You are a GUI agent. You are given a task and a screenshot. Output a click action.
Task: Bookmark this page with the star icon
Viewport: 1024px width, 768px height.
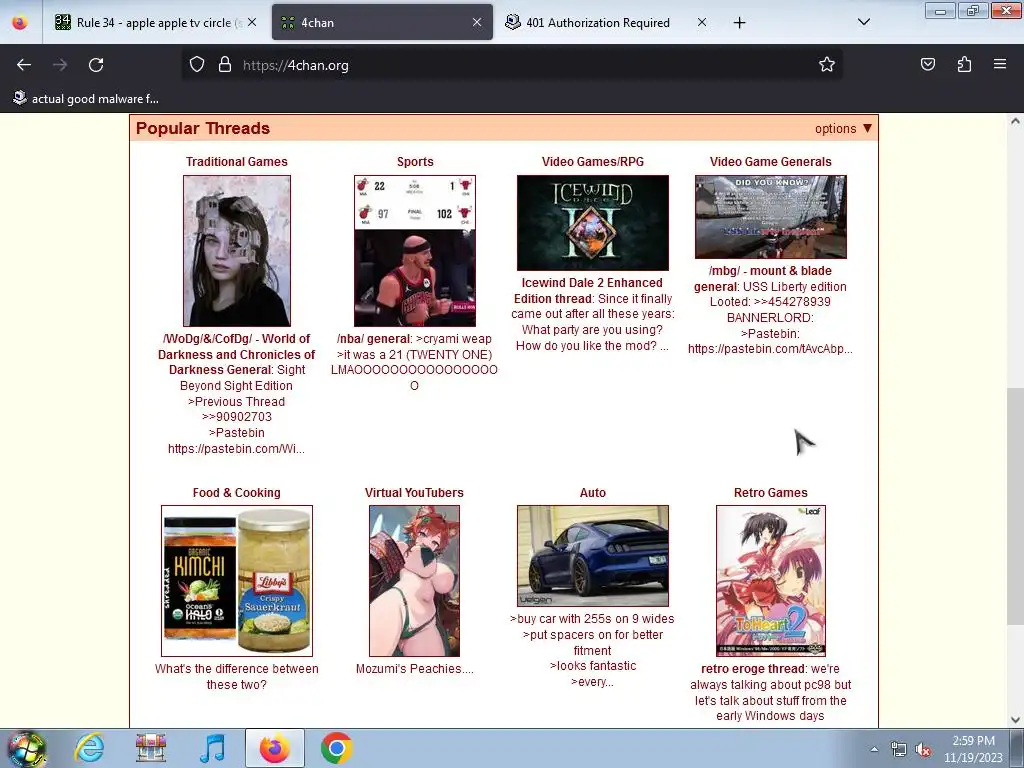pyautogui.click(x=827, y=65)
